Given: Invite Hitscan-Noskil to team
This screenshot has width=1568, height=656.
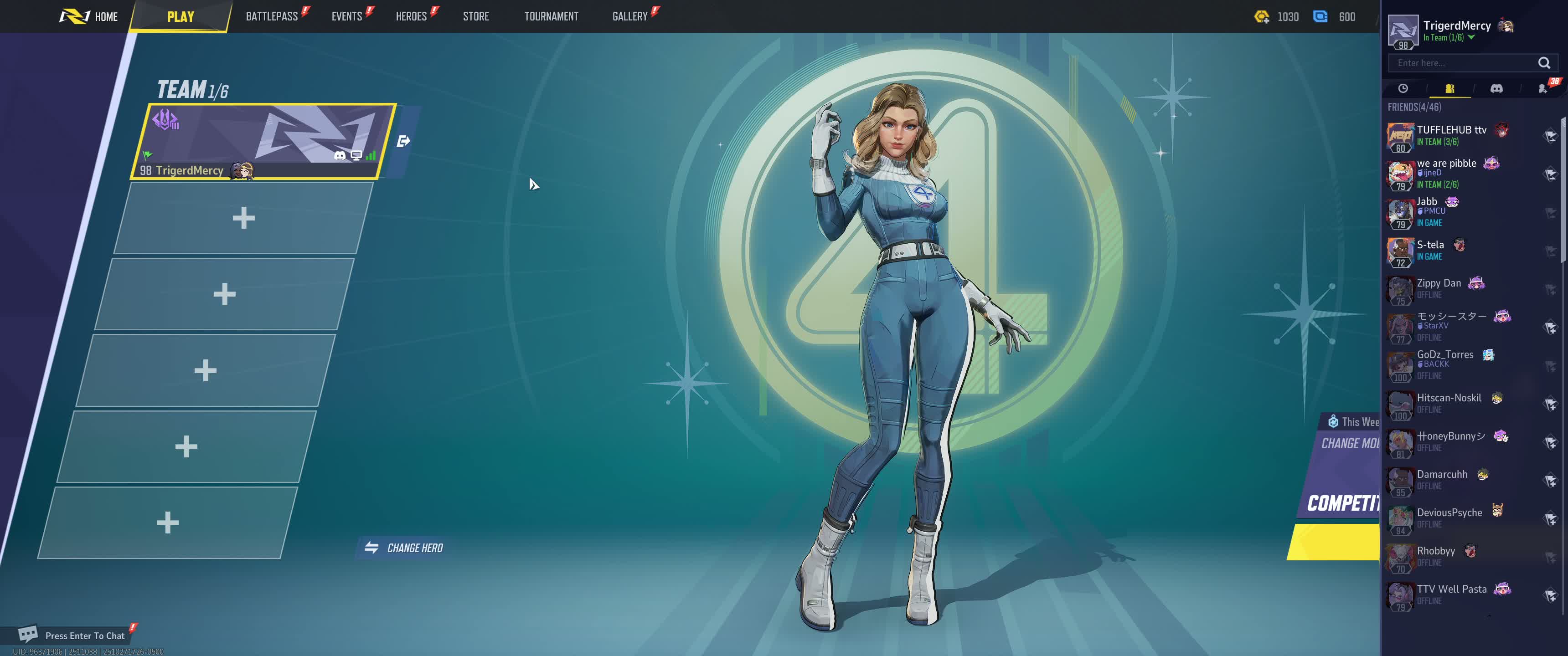Looking at the screenshot, I should pyautogui.click(x=1550, y=404).
